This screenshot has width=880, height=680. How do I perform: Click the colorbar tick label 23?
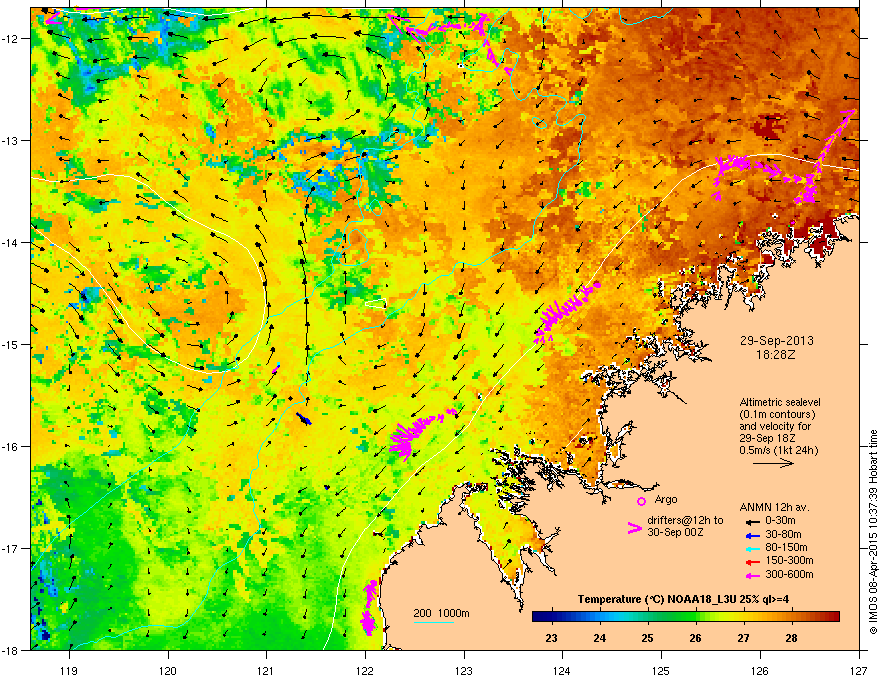(552, 638)
